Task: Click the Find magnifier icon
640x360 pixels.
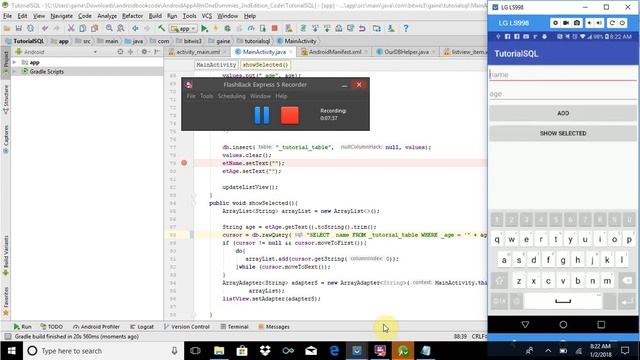Action: (109, 28)
